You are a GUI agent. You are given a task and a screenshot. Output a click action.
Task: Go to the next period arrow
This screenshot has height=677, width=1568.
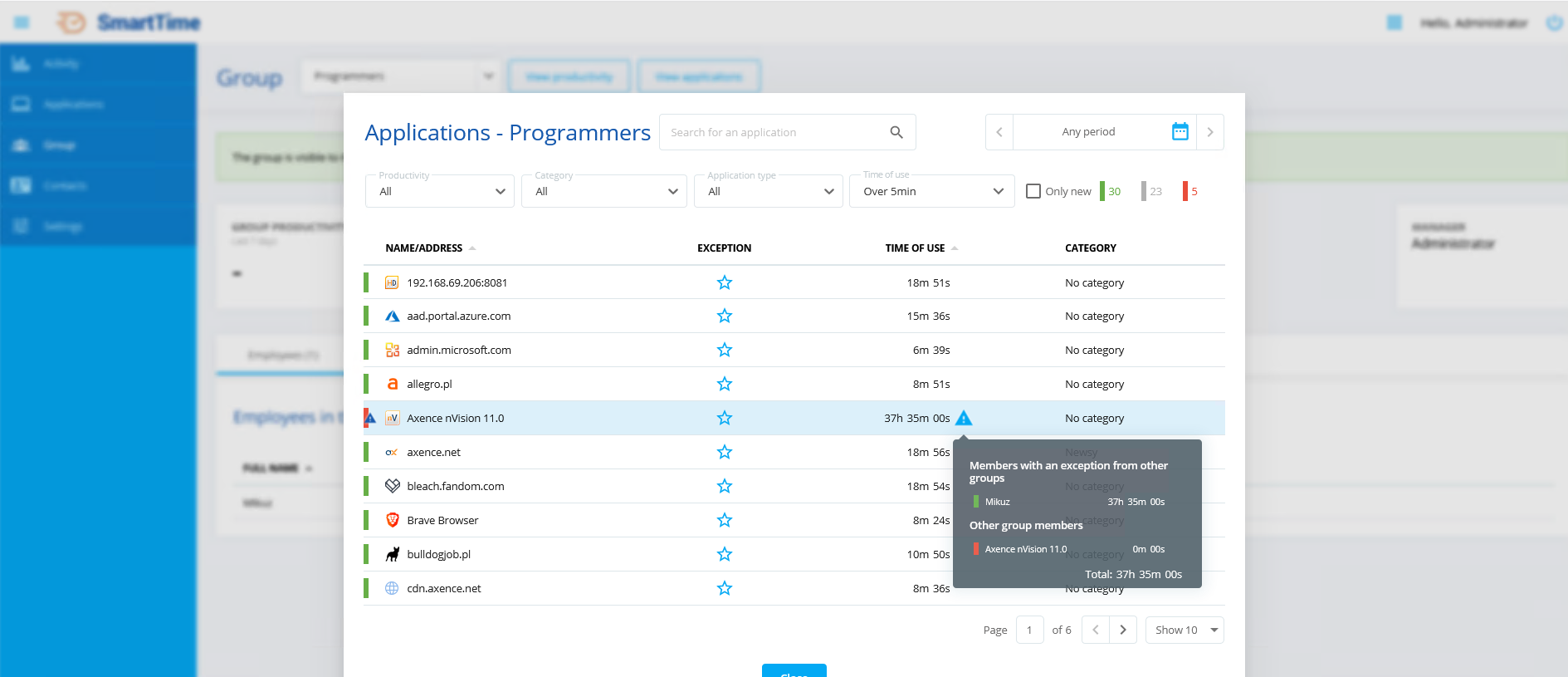(1209, 132)
